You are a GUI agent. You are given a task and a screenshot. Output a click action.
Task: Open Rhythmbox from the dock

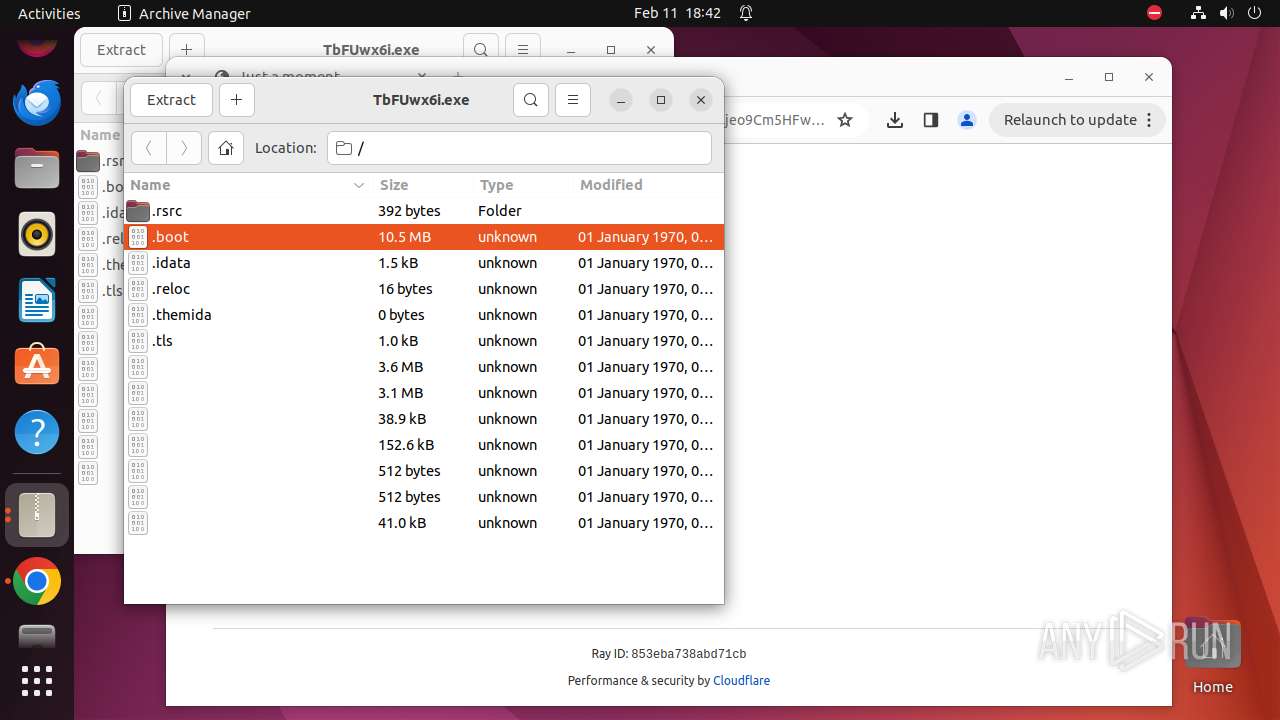tap(37, 235)
